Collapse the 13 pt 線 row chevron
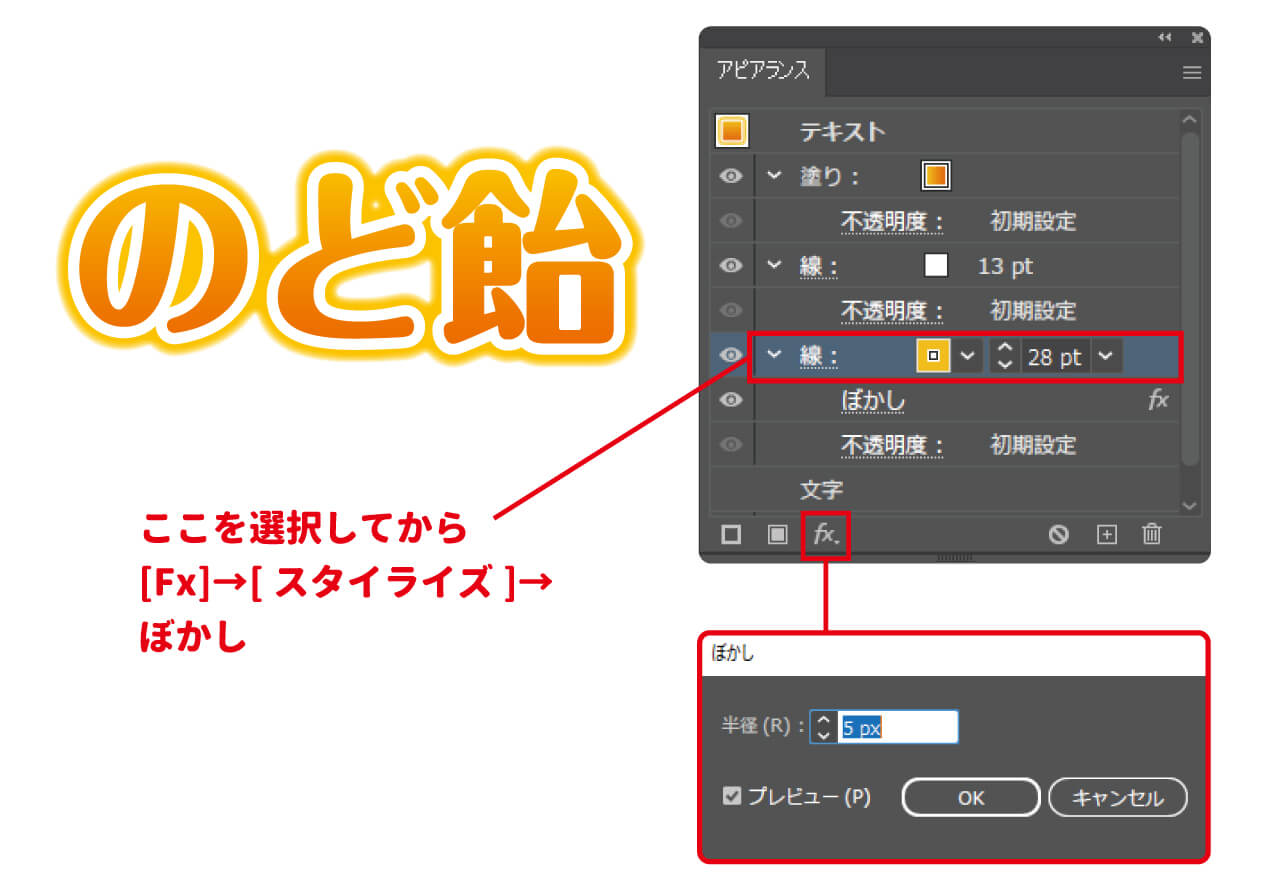The image size is (1280, 885). [x=772, y=266]
